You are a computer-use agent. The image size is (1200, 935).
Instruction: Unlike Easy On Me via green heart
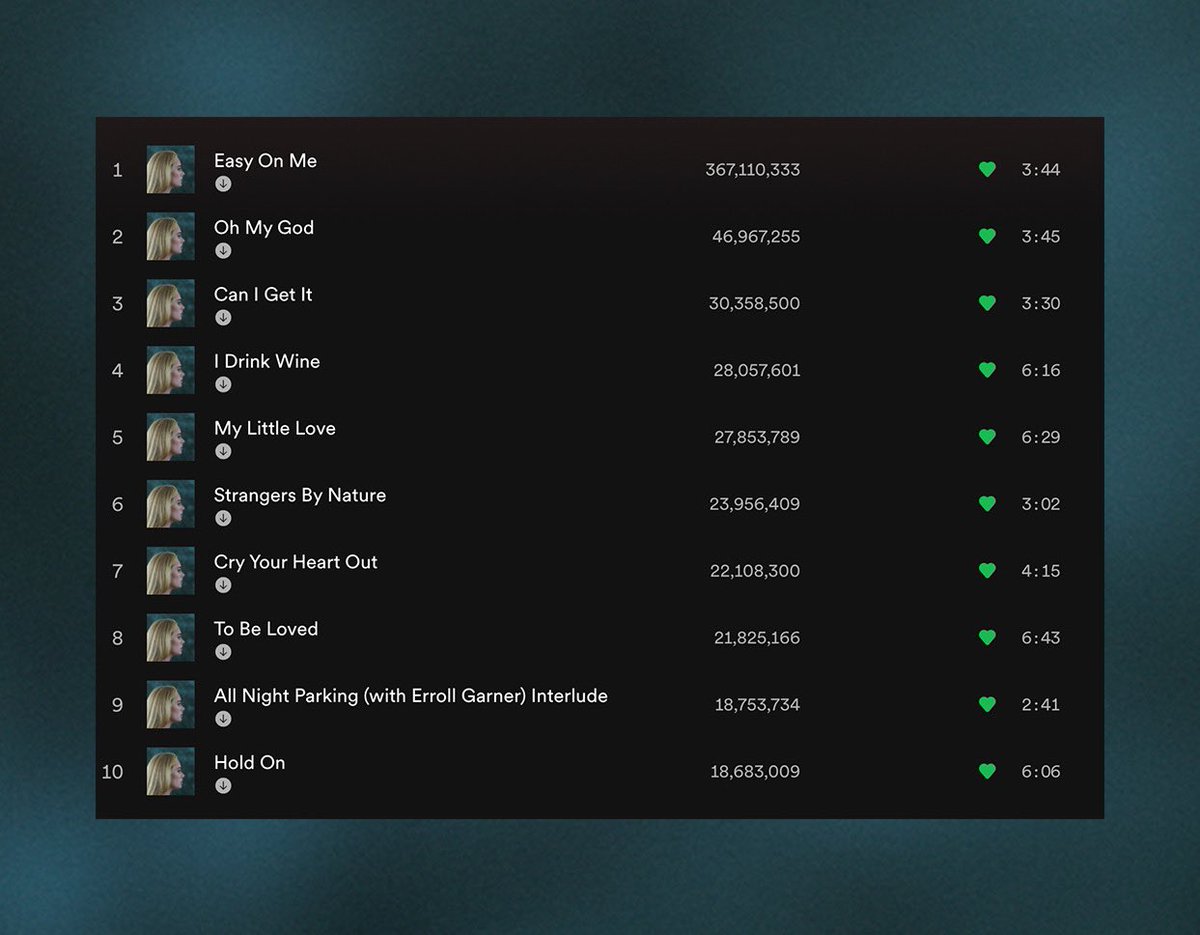(x=987, y=170)
